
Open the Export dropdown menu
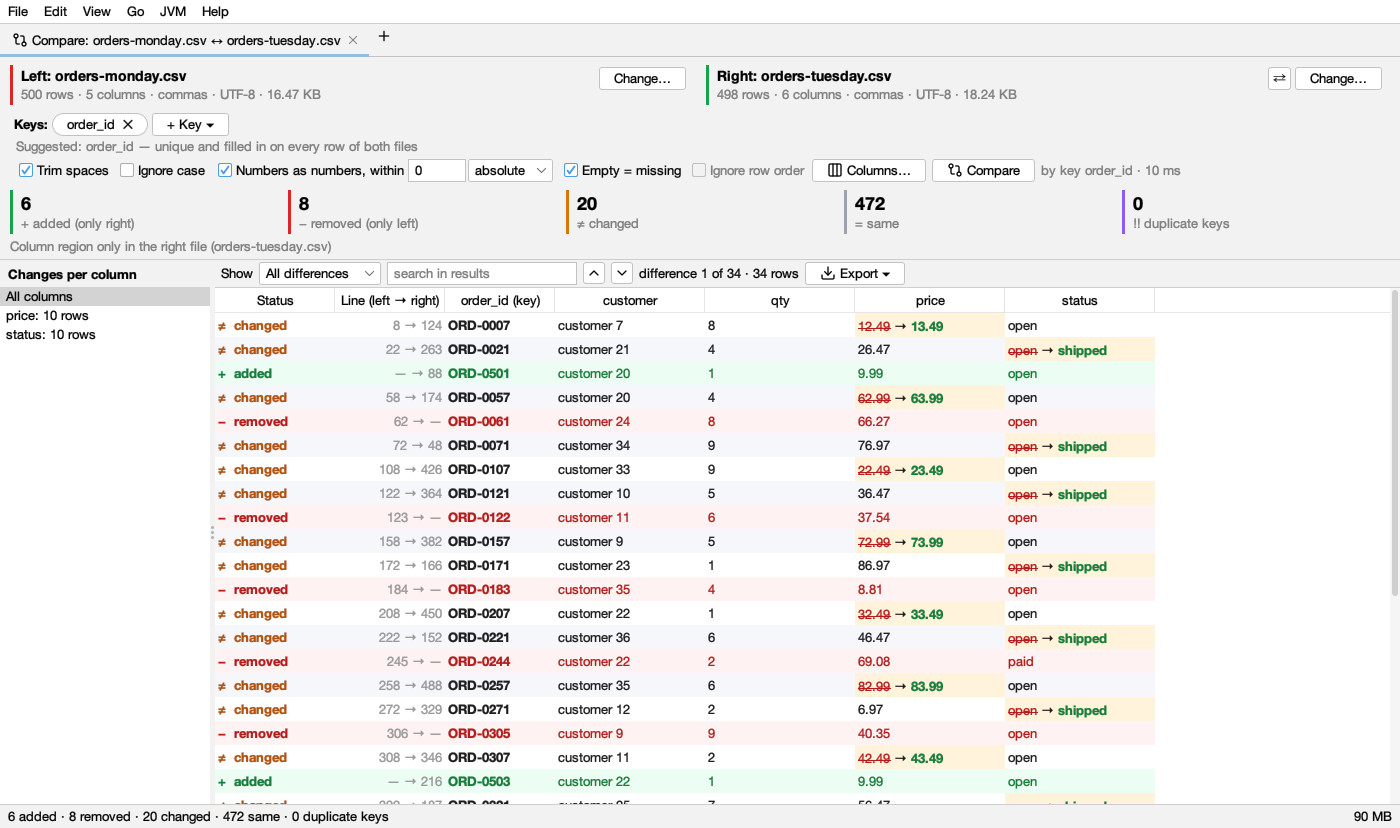click(x=855, y=273)
